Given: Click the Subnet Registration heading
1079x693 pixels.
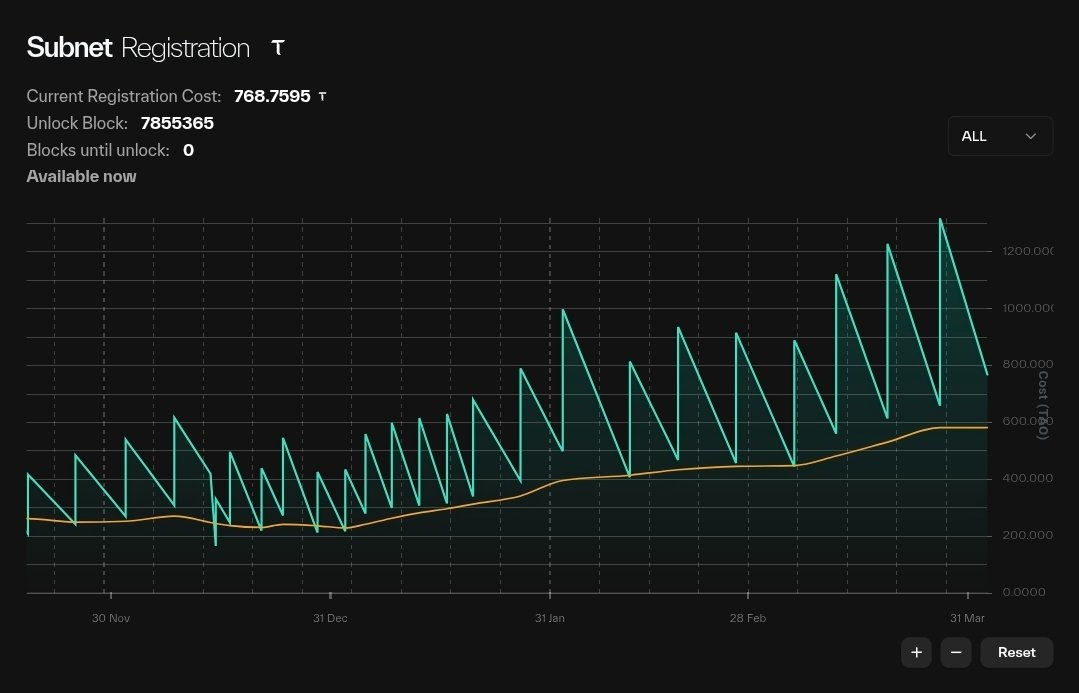Looking at the screenshot, I should tap(138, 48).
